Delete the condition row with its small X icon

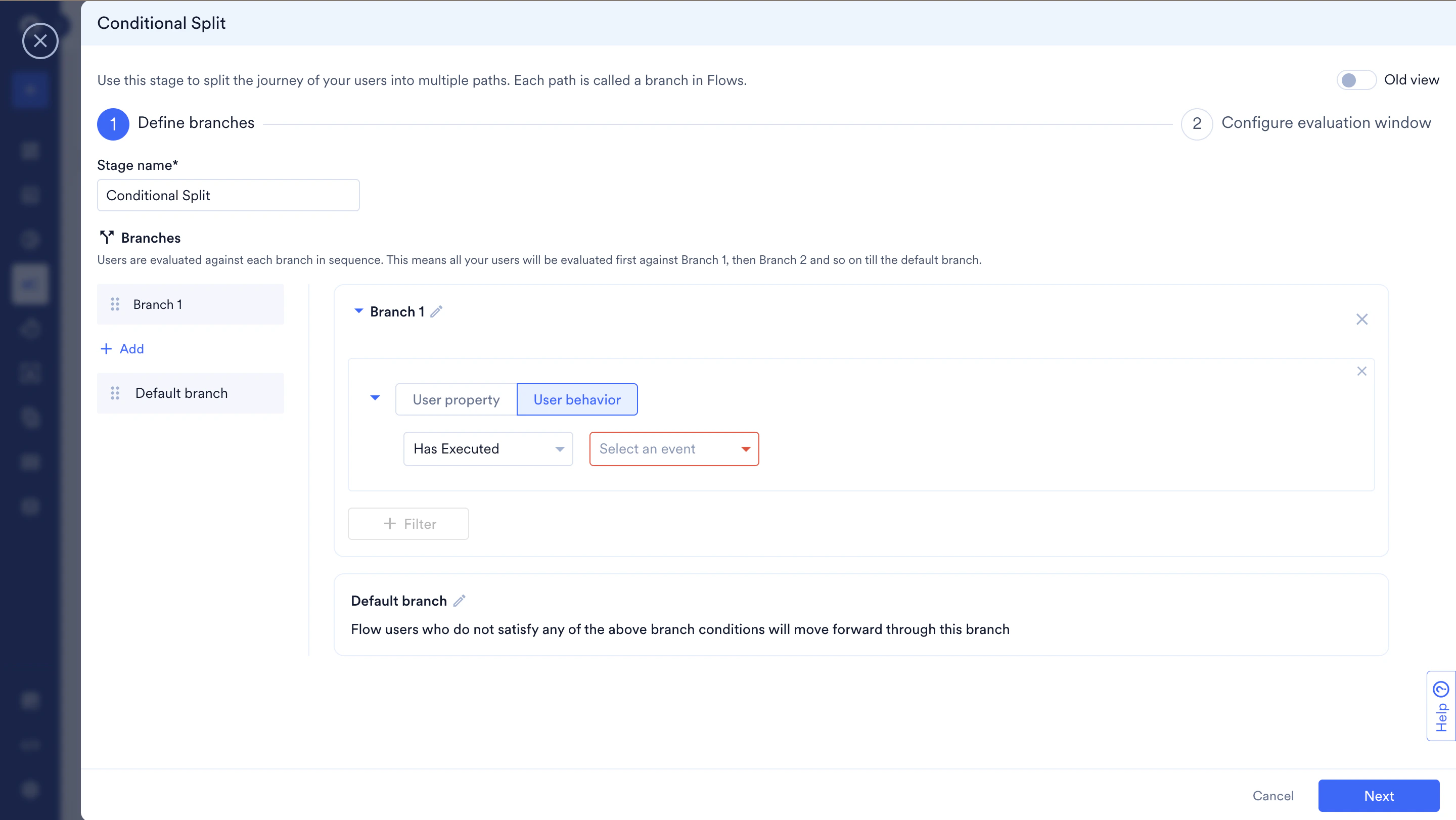(x=1362, y=371)
